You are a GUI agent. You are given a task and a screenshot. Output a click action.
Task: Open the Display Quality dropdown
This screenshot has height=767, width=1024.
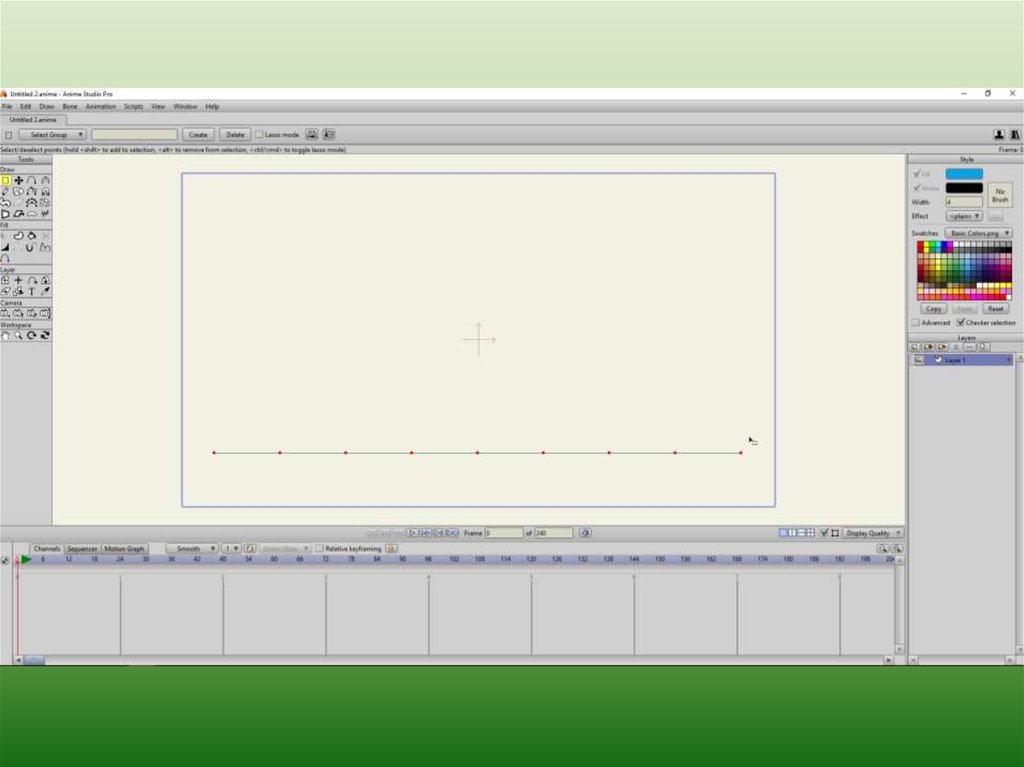(x=872, y=533)
